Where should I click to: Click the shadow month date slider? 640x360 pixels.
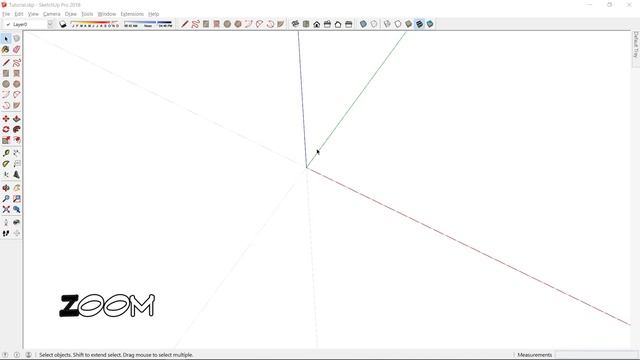[x=95, y=24]
